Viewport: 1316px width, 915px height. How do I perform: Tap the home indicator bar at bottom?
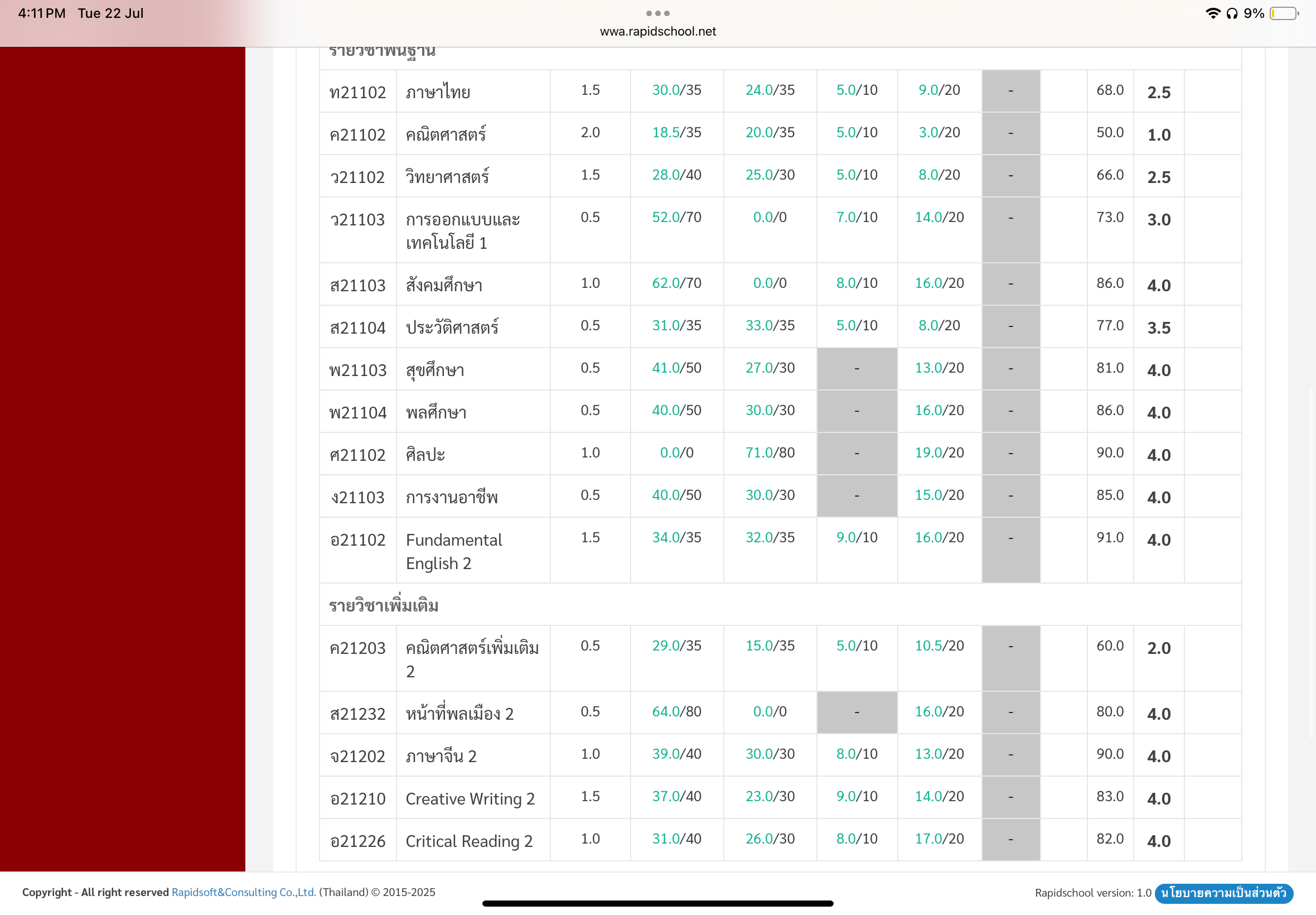pyautogui.click(x=657, y=903)
